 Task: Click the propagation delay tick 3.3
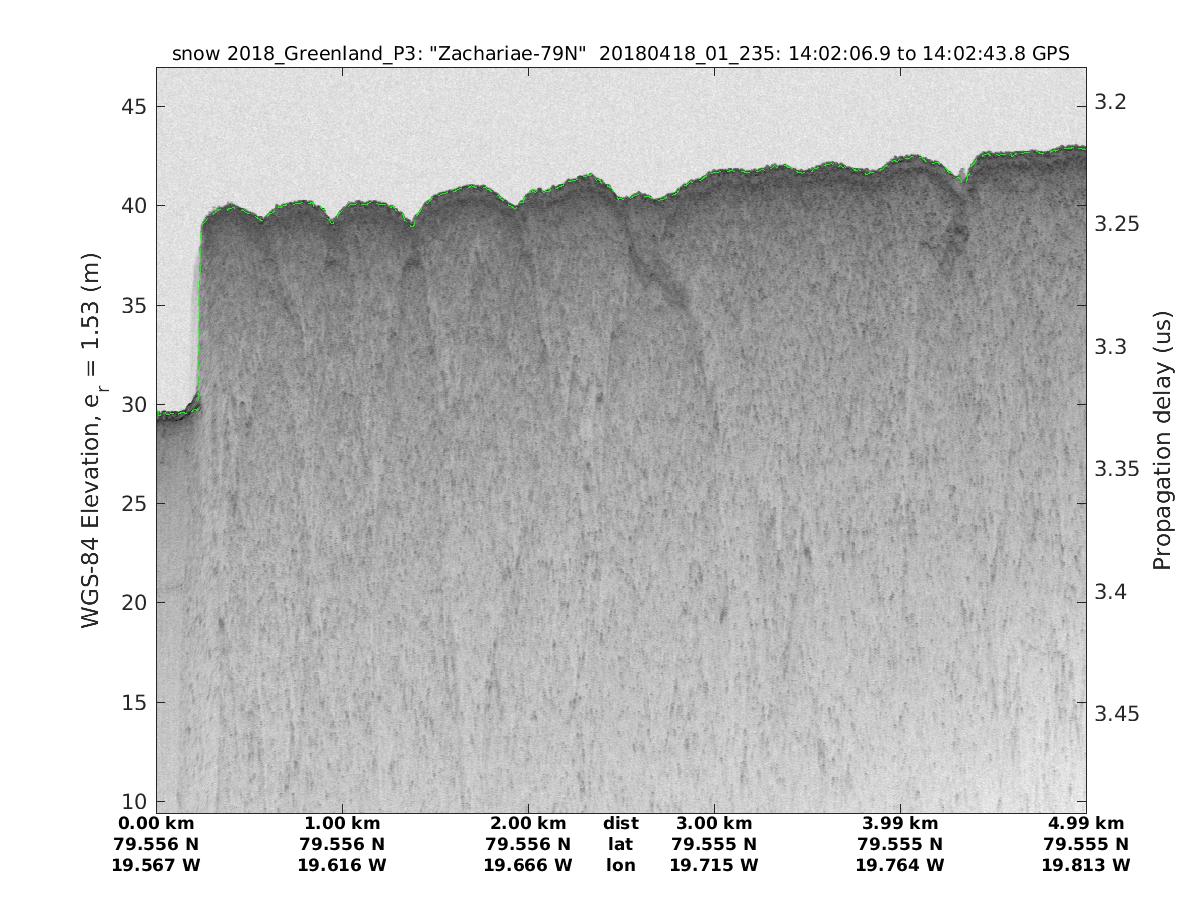click(1111, 346)
